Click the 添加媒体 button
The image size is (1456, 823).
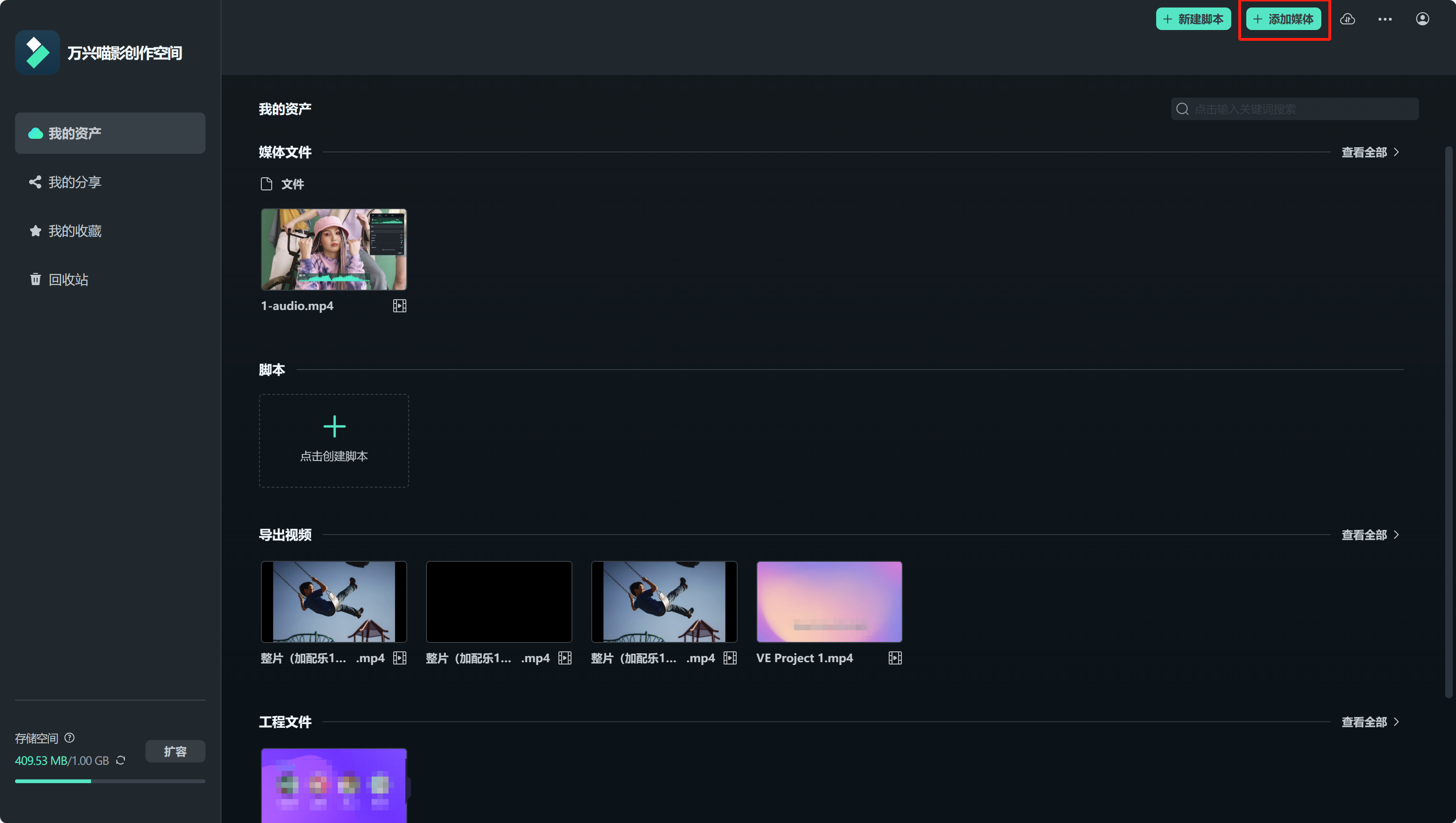(1283, 19)
